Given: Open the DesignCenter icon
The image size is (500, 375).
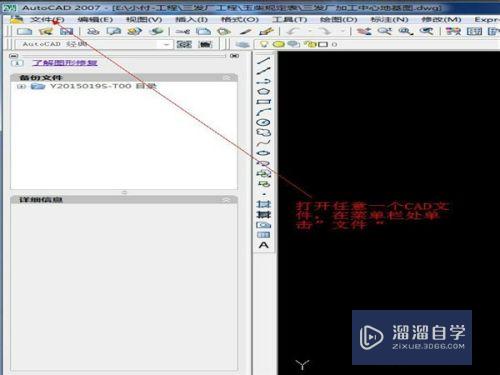Looking at the screenshot, I should point(474,32).
